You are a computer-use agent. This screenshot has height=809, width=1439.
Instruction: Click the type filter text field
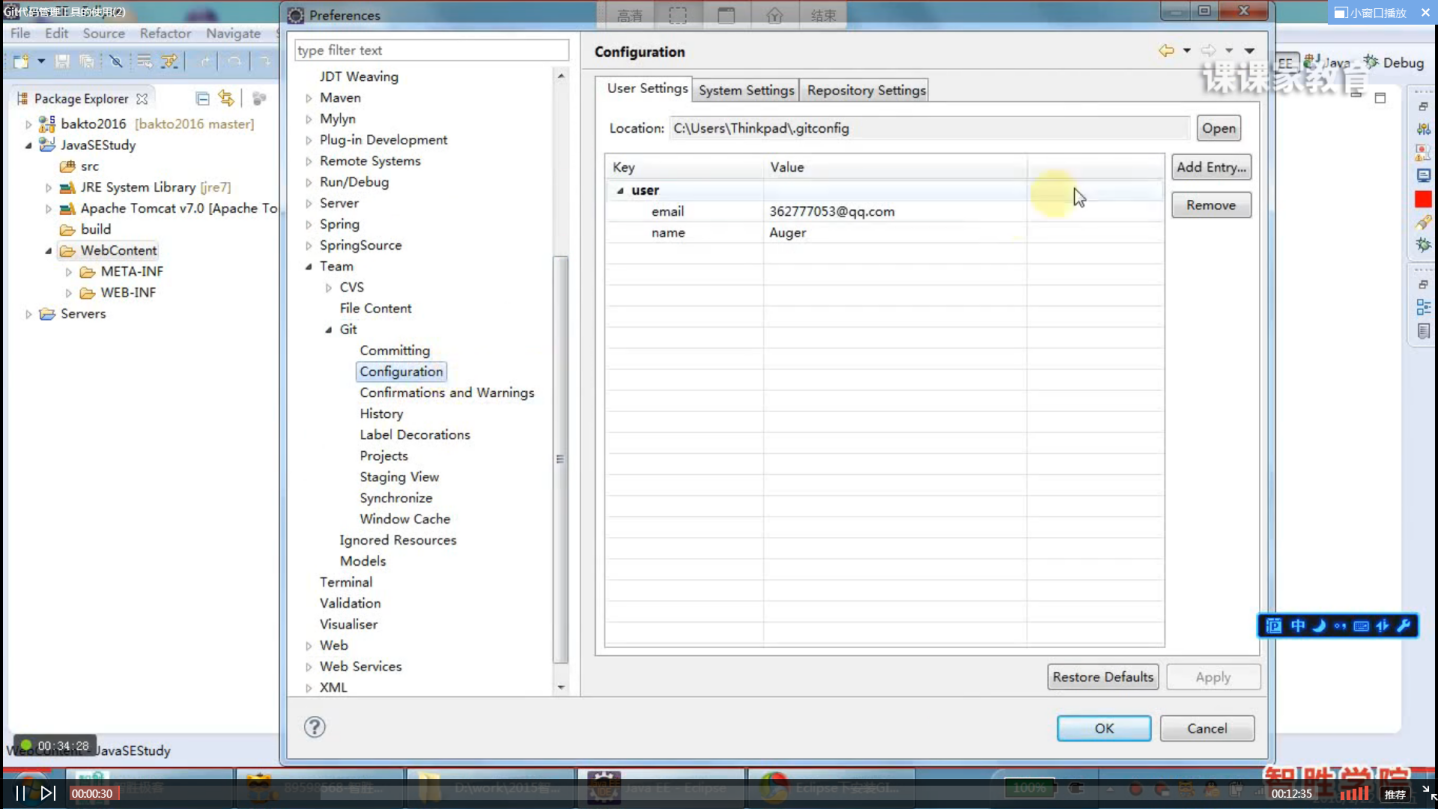click(432, 50)
